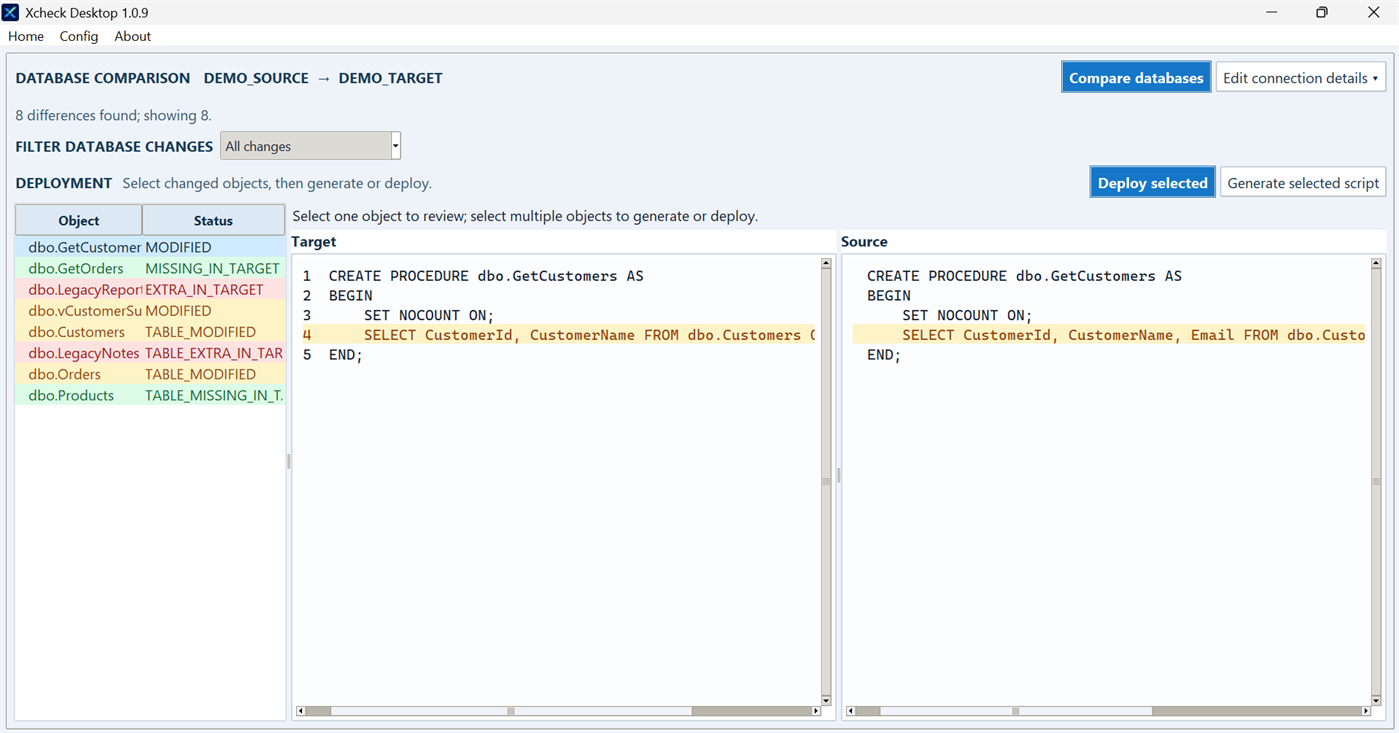
Task: Click the Target pane horizontal scrollbar thumb
Action: point(511,711)
